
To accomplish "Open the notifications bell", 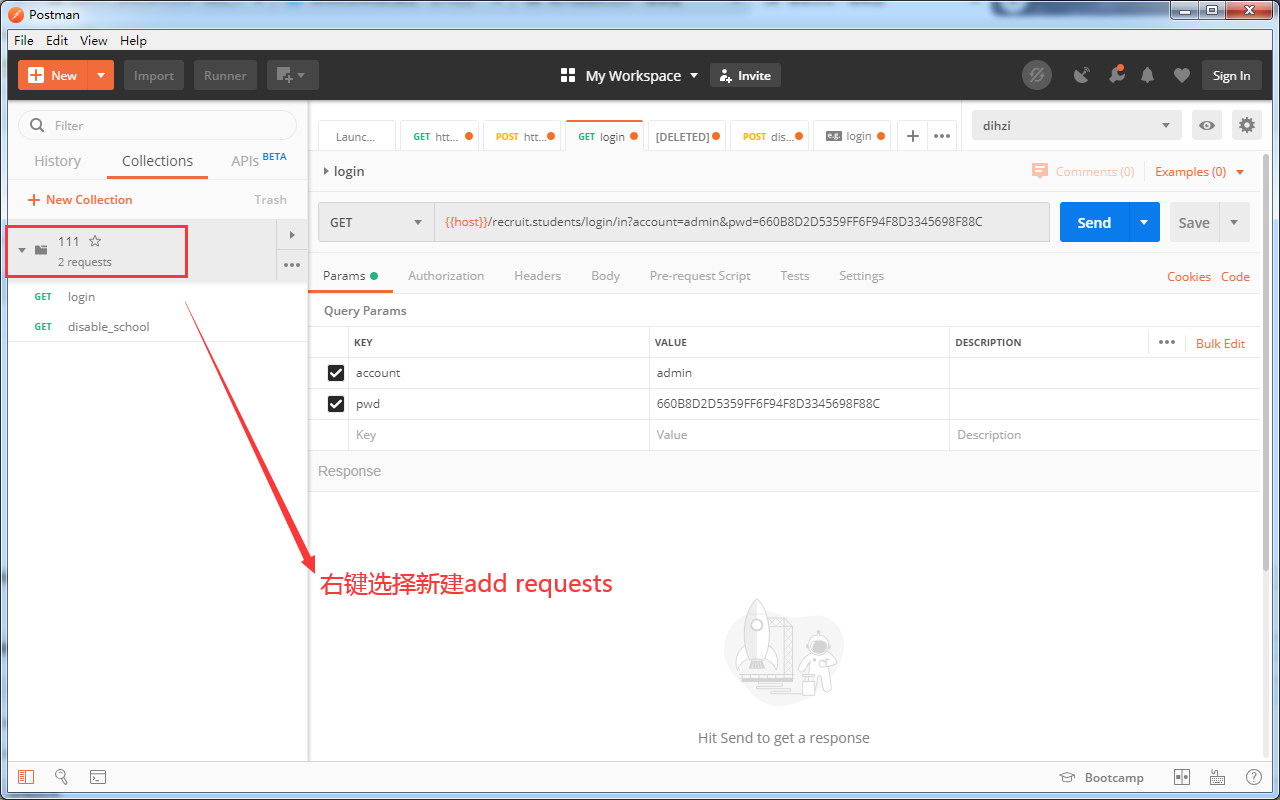I will coord(1148,75).
